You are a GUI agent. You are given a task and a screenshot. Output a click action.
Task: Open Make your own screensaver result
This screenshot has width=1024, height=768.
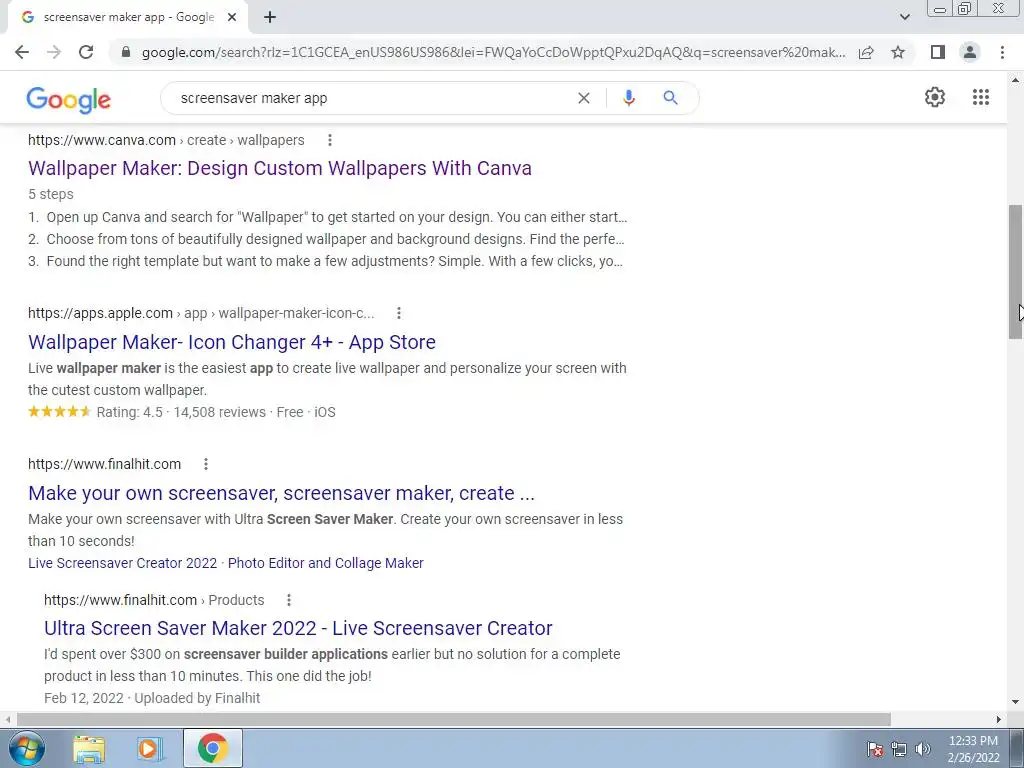[x=281, y=493]
